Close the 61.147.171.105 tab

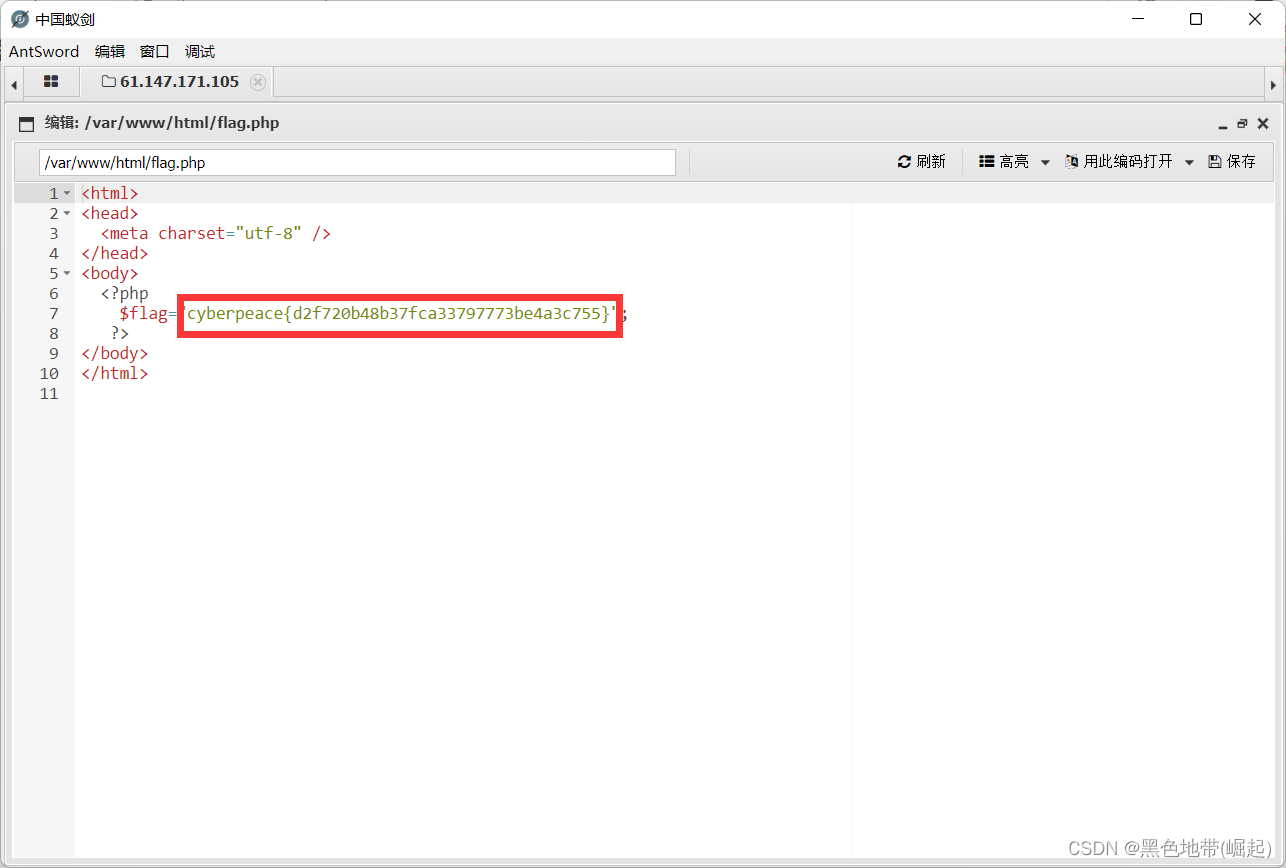(258, 82)
